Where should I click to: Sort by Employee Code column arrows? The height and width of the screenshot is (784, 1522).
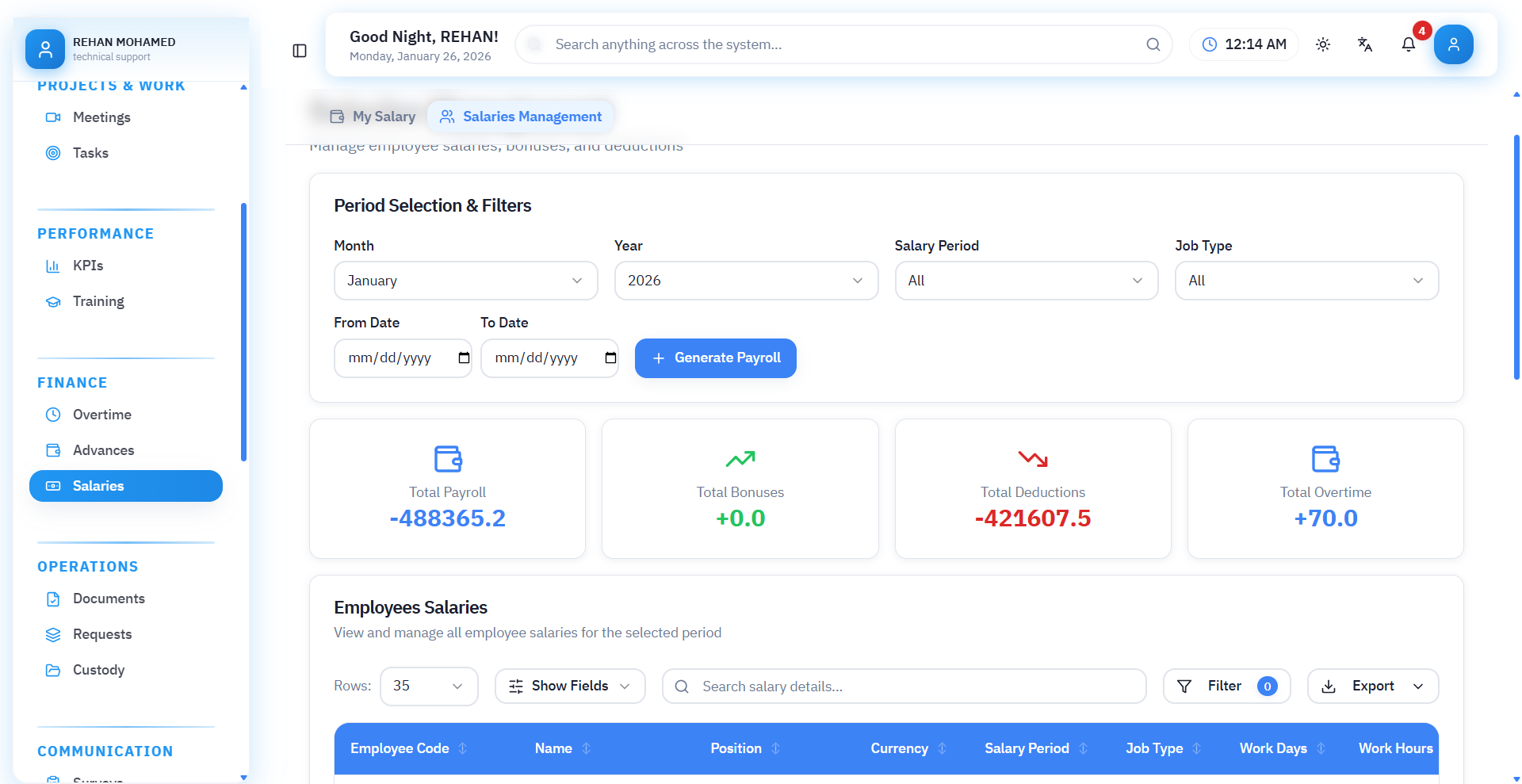[x=463, y=748]
